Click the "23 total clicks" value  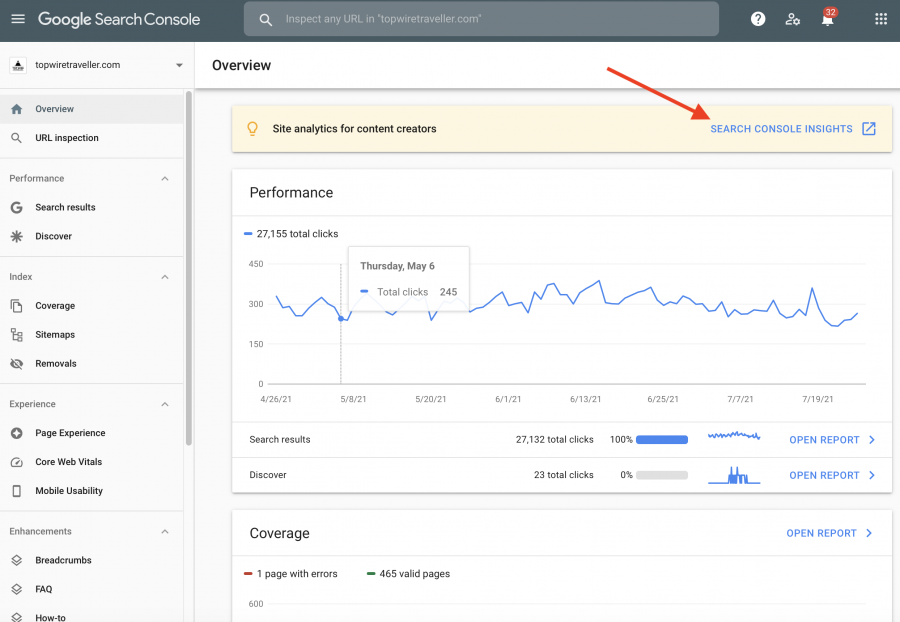(564, 475)
